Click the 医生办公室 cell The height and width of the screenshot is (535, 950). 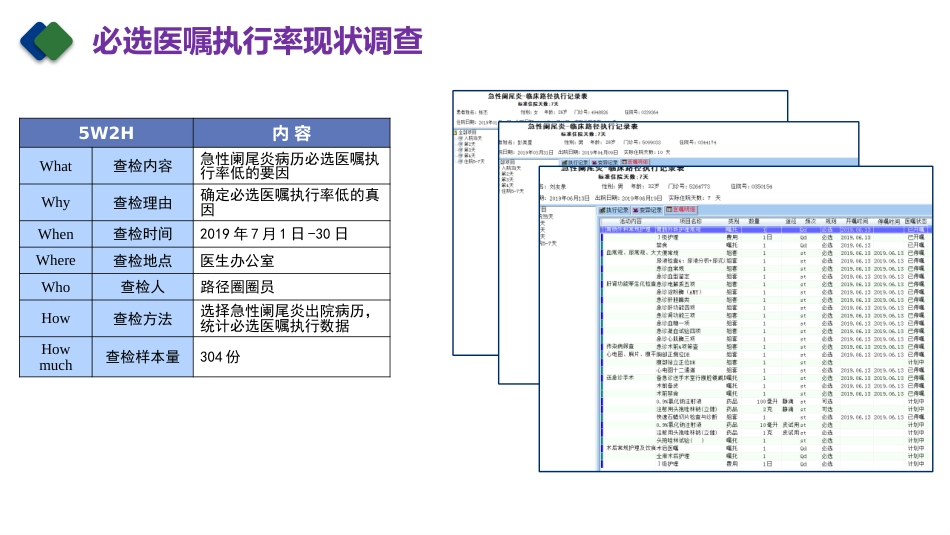pyautogui.click(x=291, y=261)
